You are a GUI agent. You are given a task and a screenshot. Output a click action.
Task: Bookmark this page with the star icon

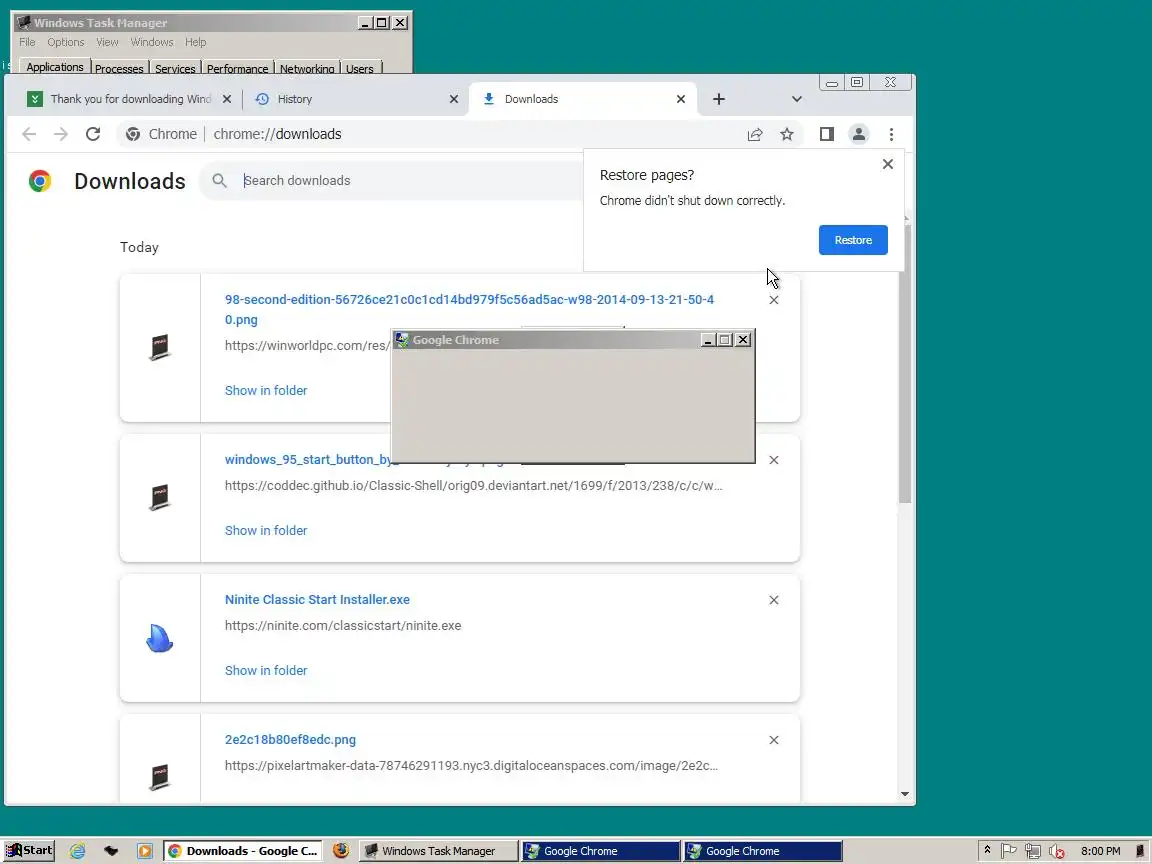click(787, 134)
